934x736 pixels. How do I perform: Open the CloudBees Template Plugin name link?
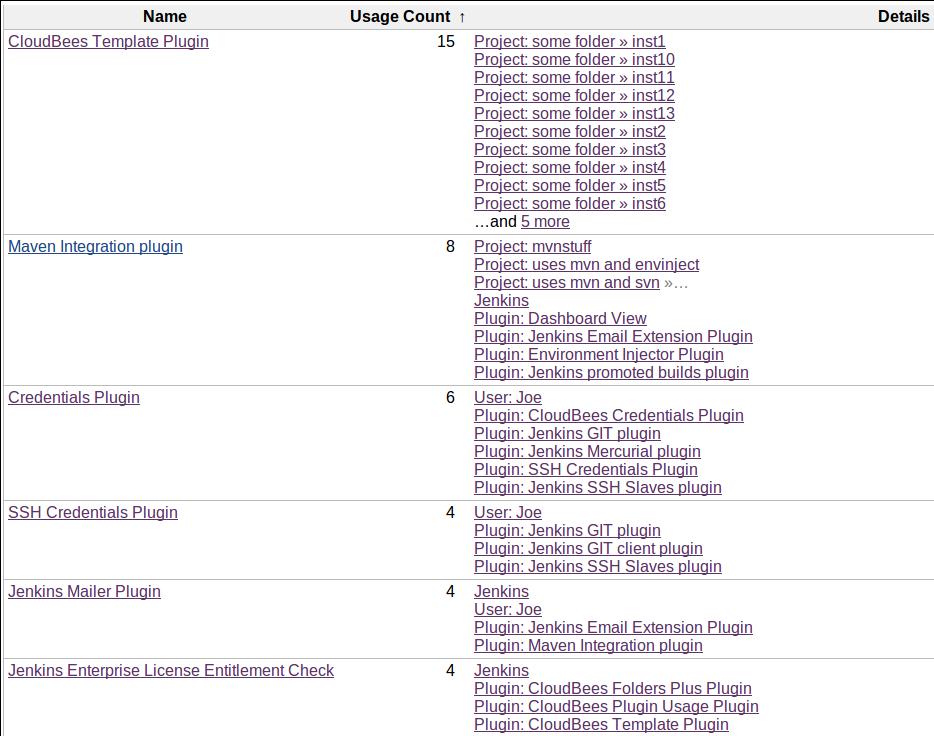tap(108, 42)
